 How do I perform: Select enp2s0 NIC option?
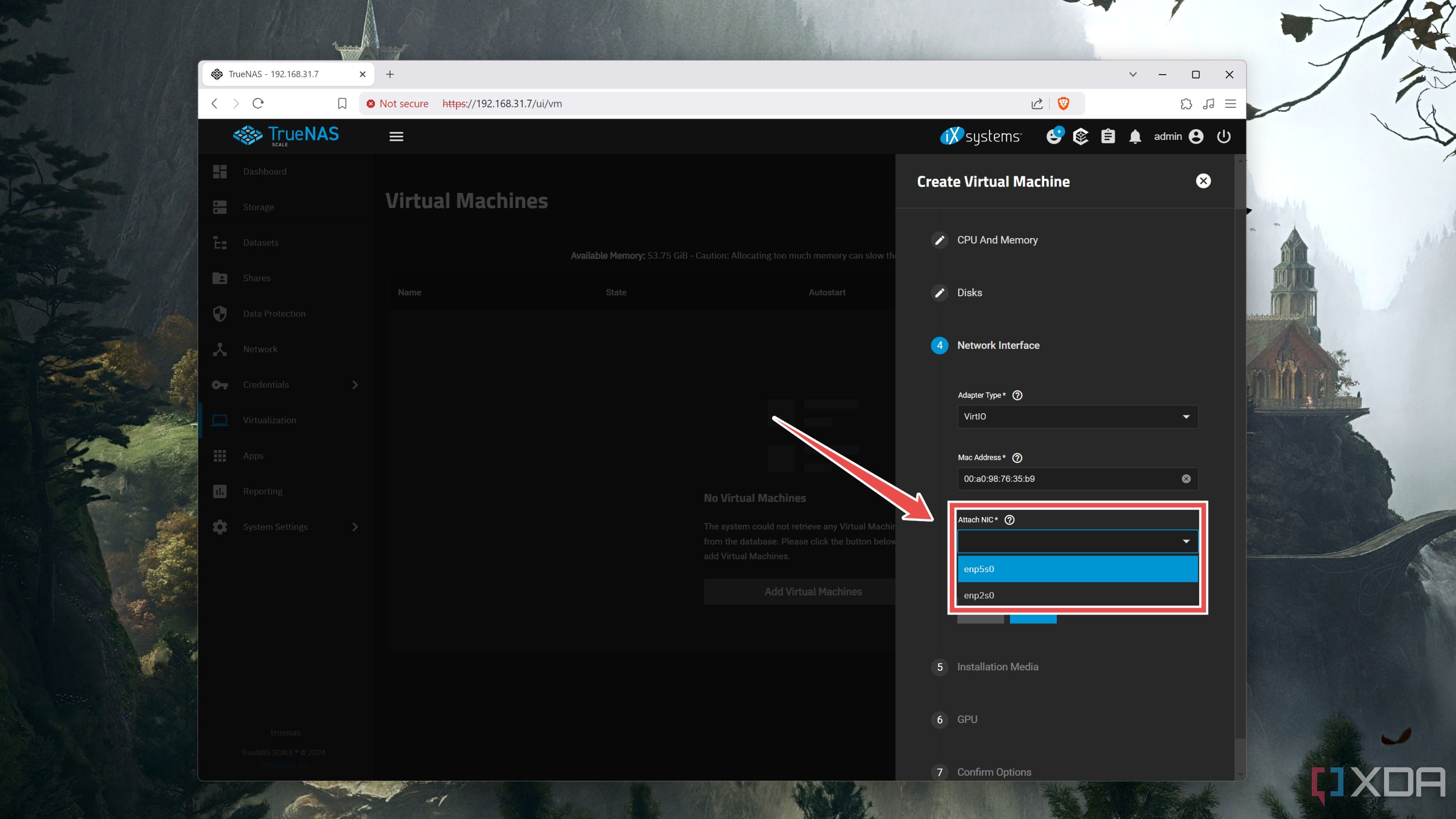[x=1075, y=595]
